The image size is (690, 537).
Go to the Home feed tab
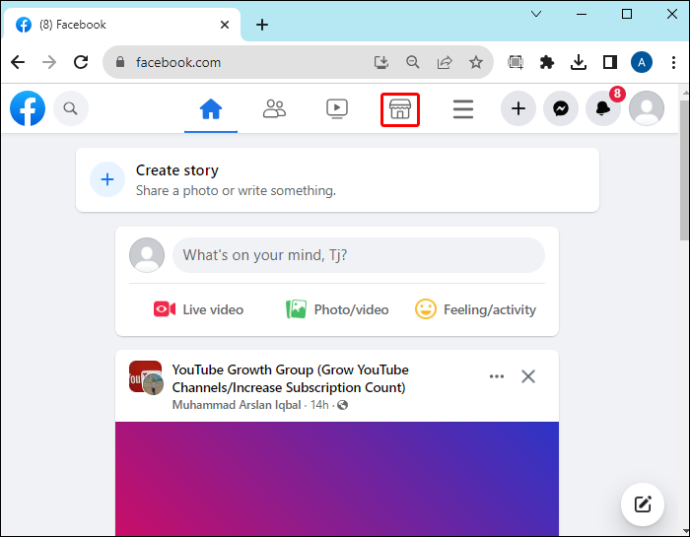click(211, 109)
